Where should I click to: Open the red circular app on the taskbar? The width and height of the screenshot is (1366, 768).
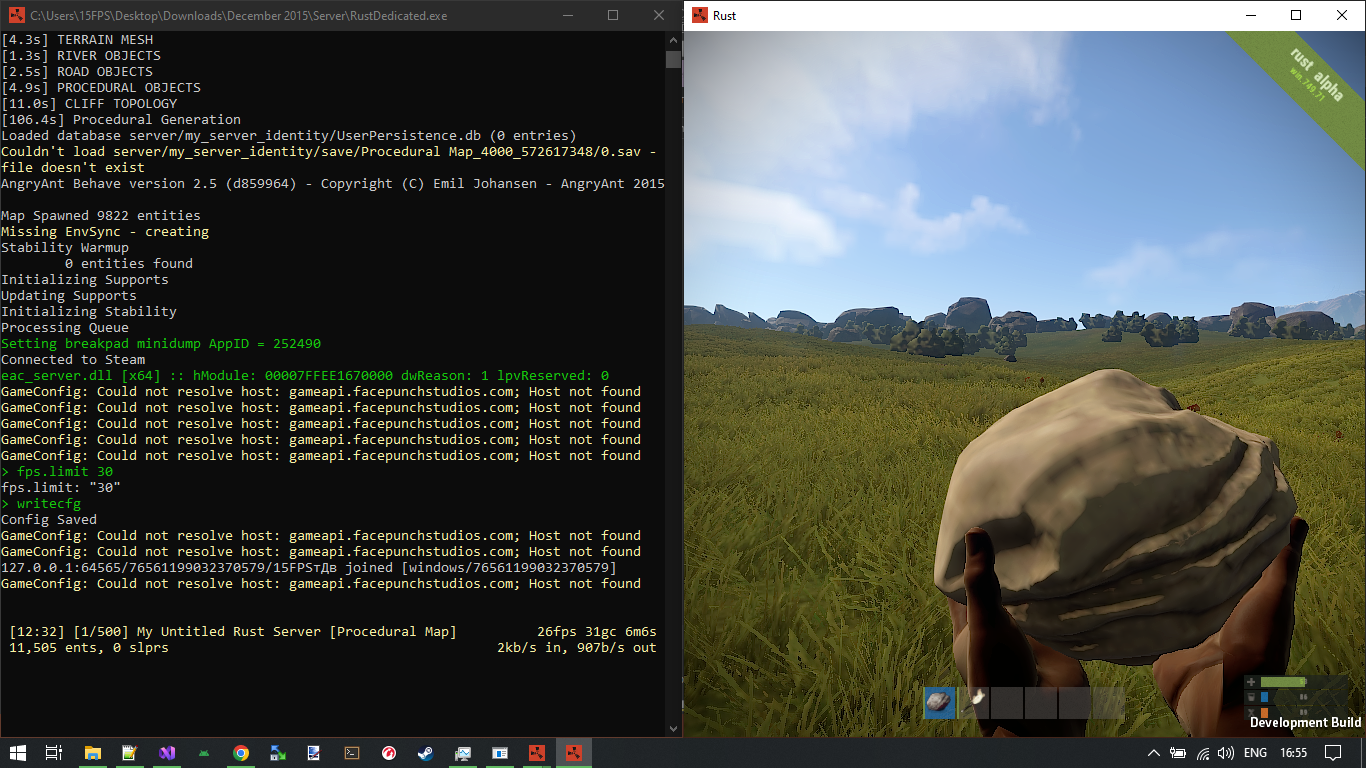389,753
